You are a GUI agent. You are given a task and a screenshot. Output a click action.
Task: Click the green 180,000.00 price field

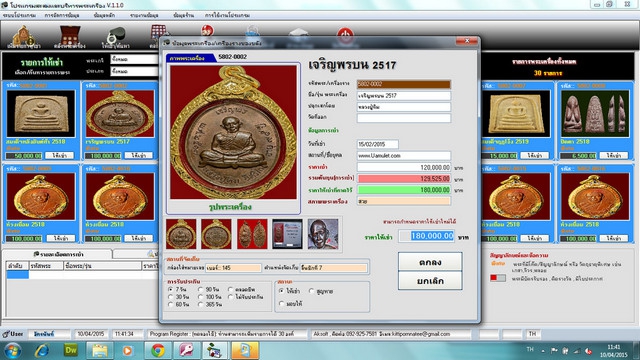[x=404, y=190]
